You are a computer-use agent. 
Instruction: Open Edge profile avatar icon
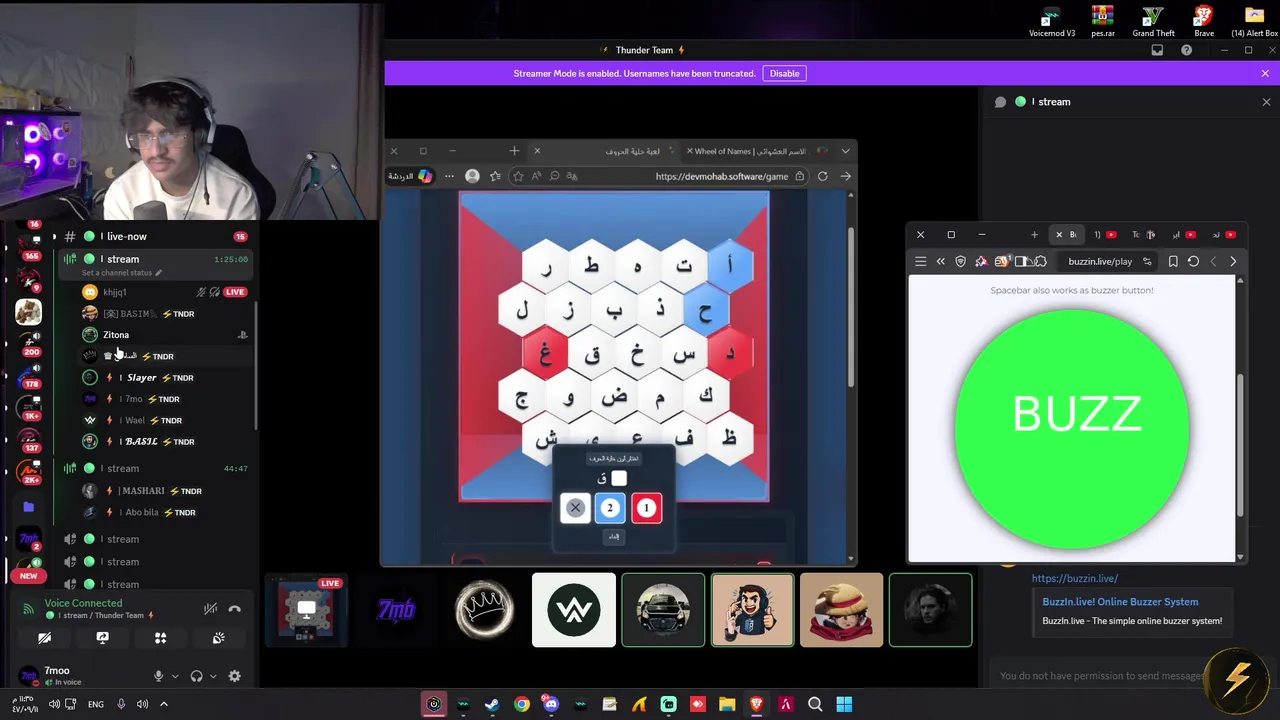click(472, 176)
